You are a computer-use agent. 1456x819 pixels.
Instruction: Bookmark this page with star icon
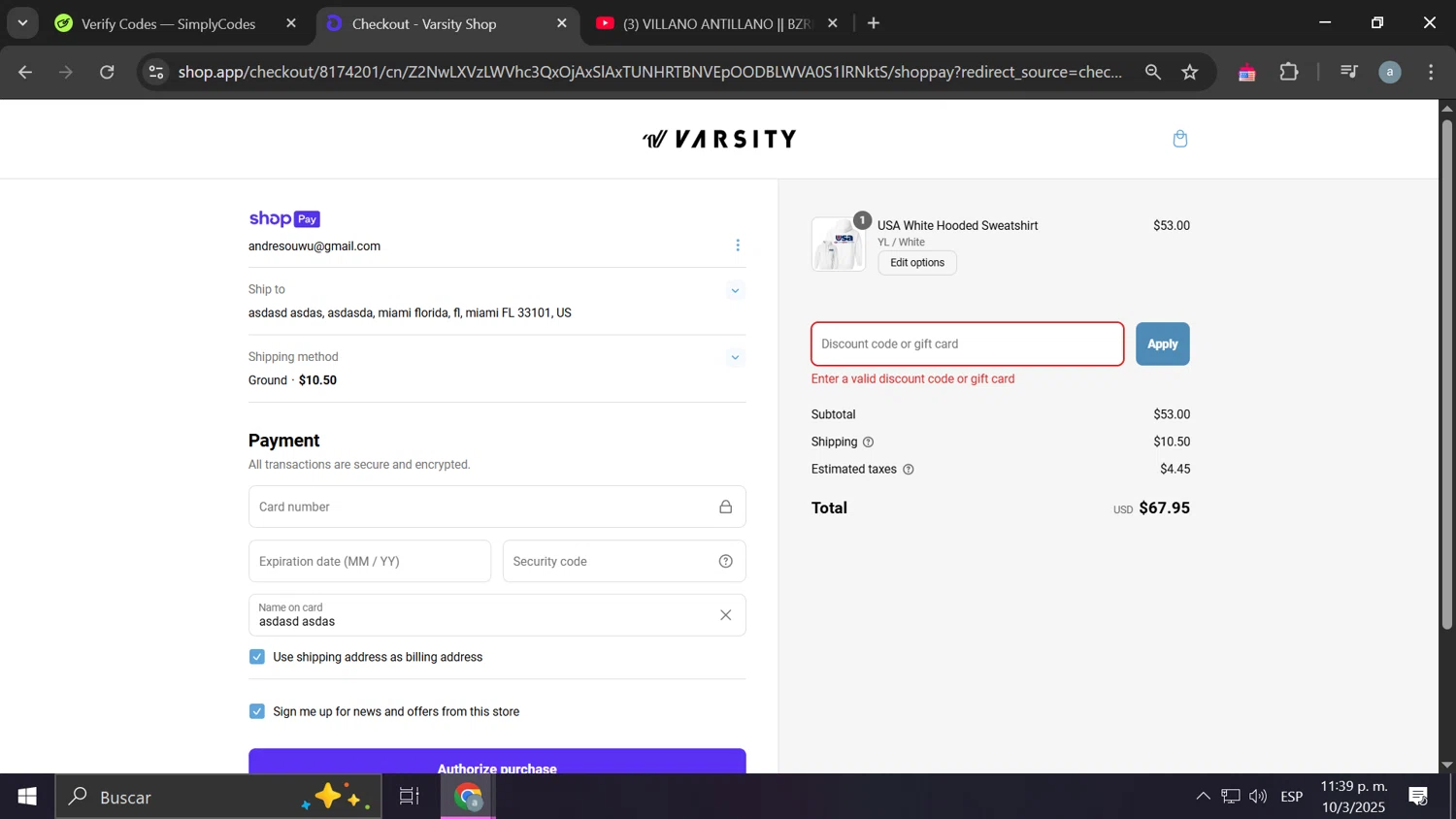tap(1190, 72)
